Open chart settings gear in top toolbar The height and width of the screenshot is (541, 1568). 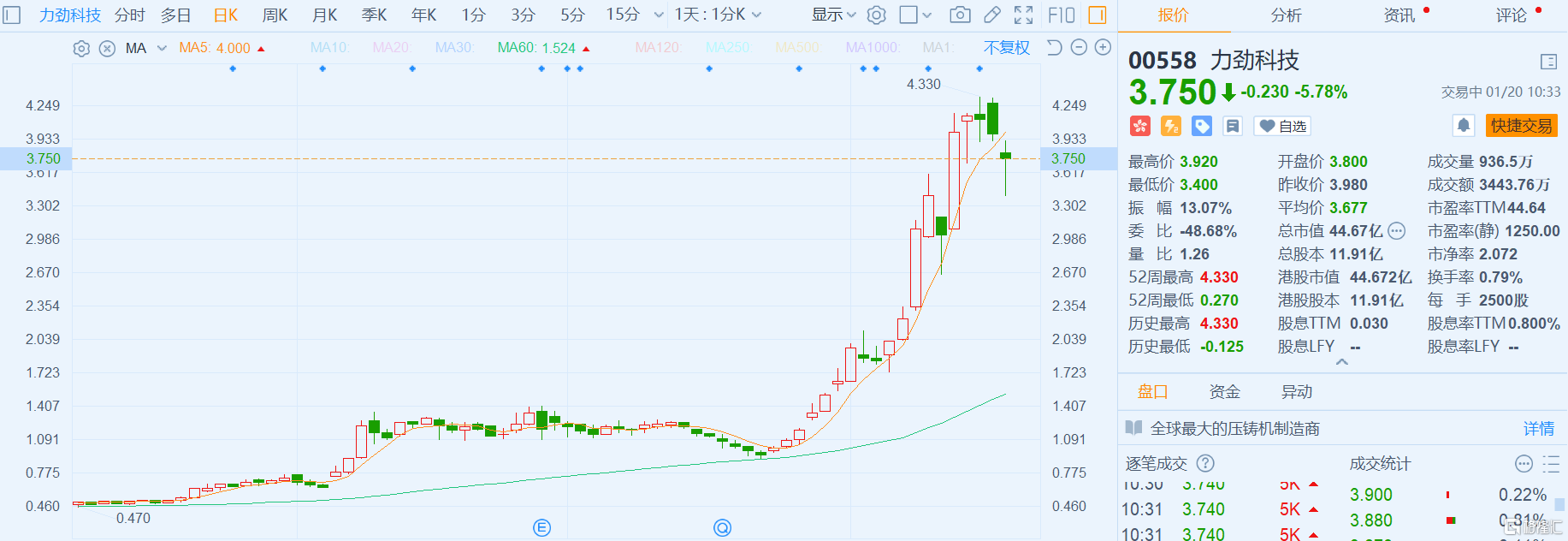tap(876, 15)
